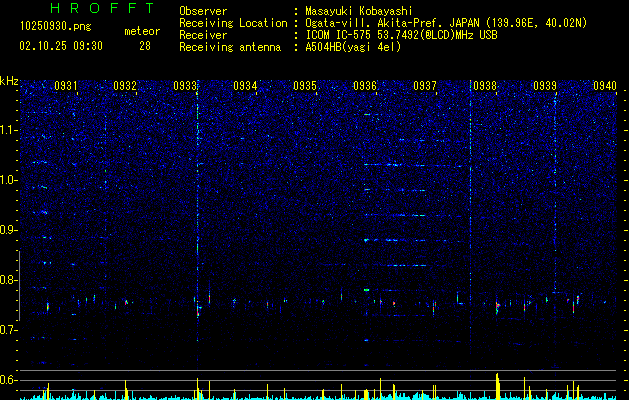Screen dimensions: 629x400
Task: Click the tallest yellow peak near 0938
Action: (x=497, y=386)
